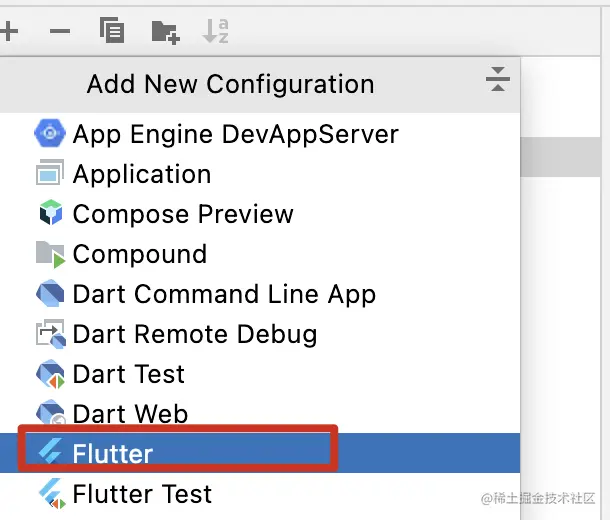Click the create new folder icon
Screen dimensions: 610x520
point(165,32)
